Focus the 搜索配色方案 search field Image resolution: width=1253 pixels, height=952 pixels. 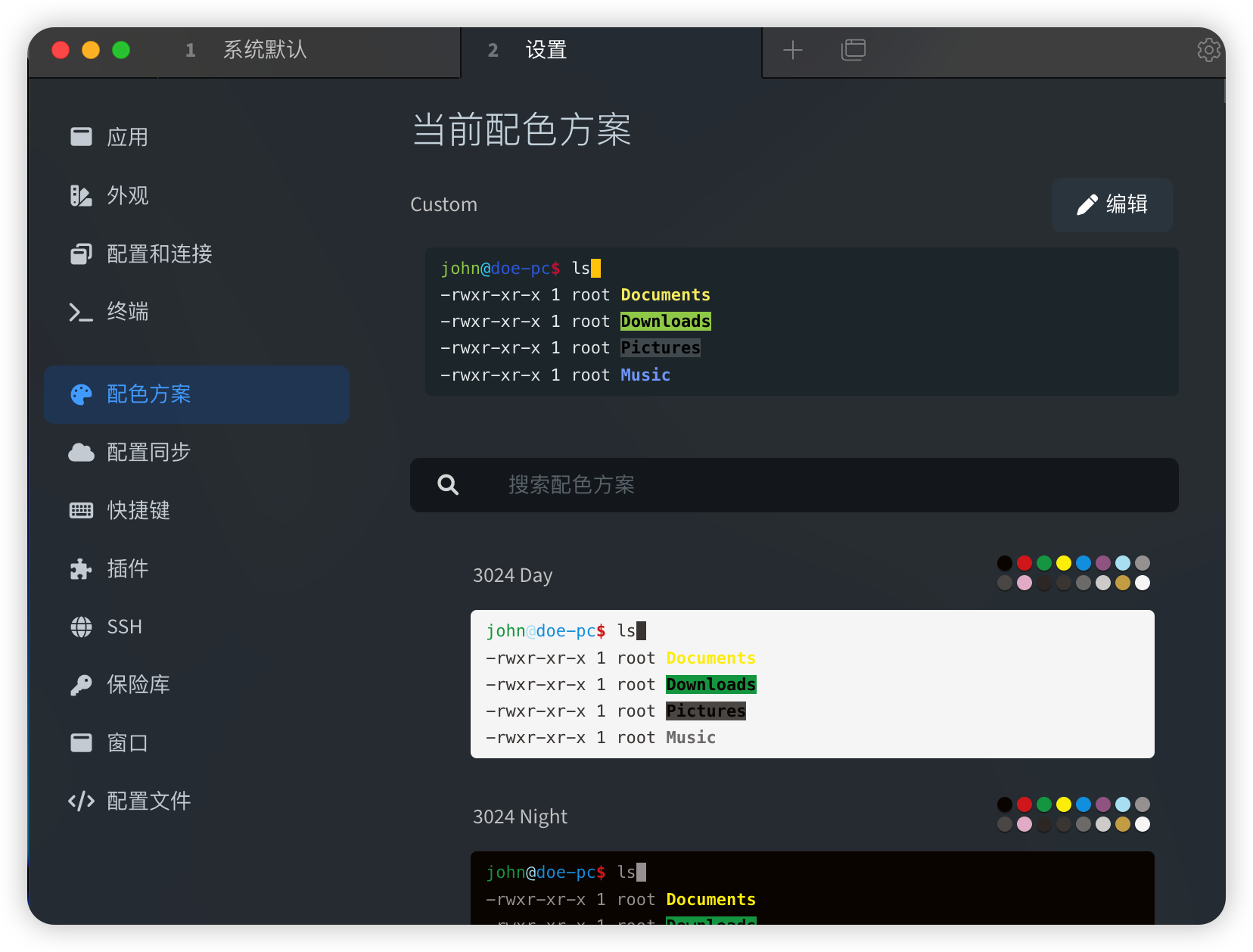coord(794,485)
